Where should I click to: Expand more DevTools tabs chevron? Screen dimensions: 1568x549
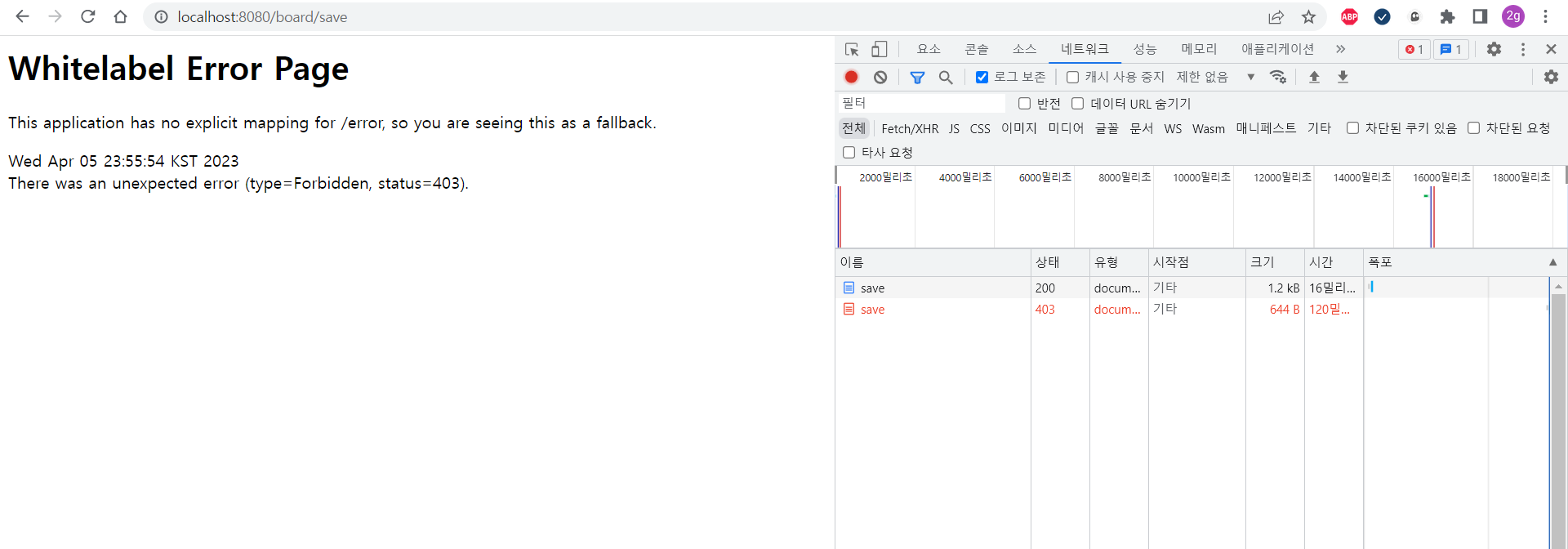pos(1340,49)
